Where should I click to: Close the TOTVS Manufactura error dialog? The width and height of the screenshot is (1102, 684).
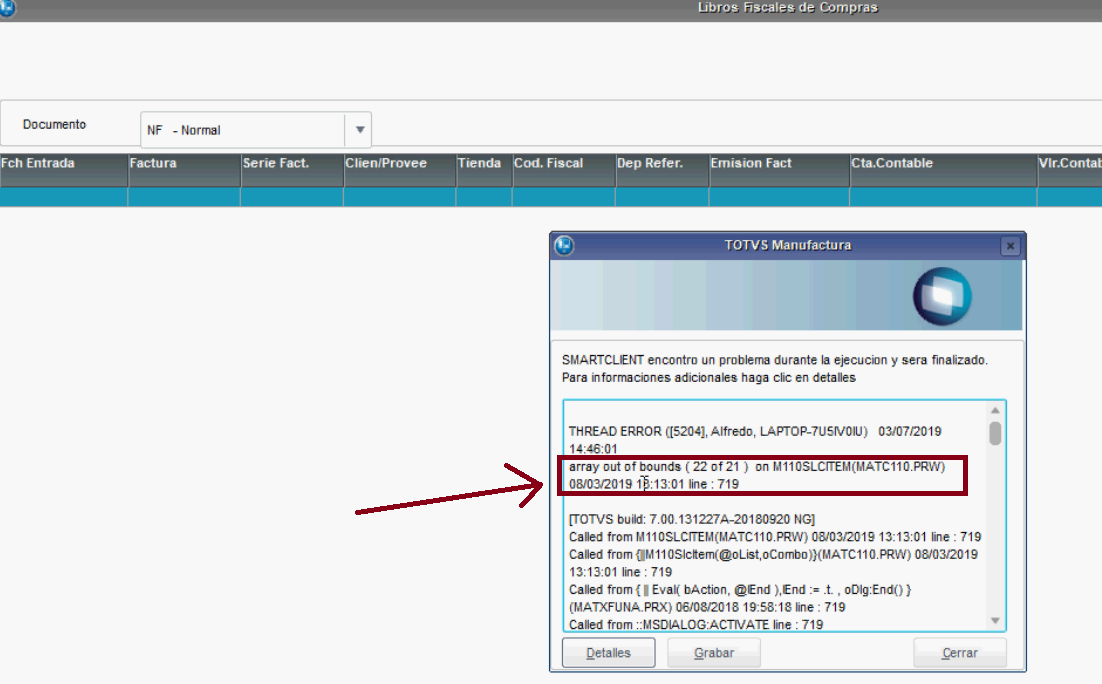(x=1010, y=245)
